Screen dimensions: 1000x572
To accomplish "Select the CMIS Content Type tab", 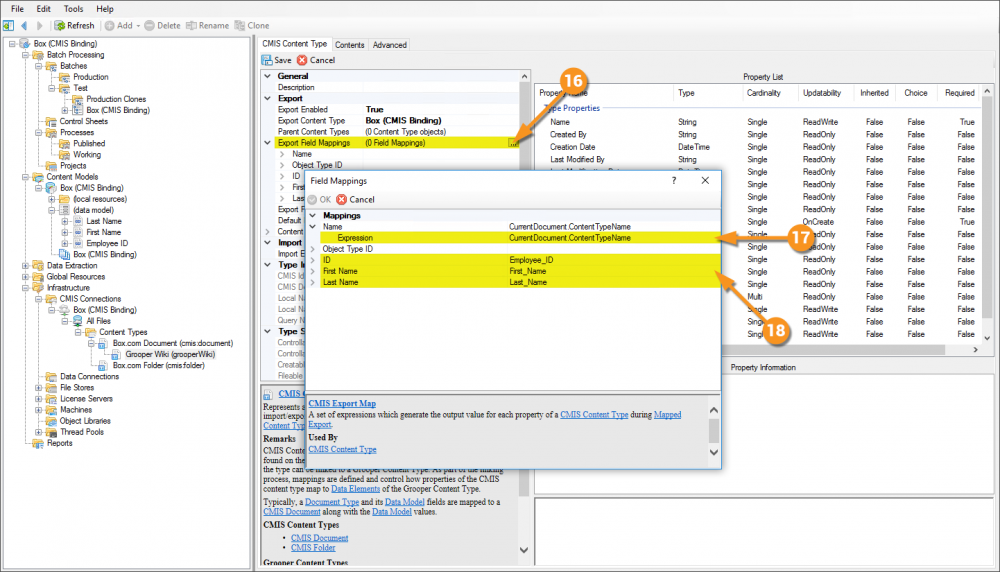I will click(x=295, y=43).
